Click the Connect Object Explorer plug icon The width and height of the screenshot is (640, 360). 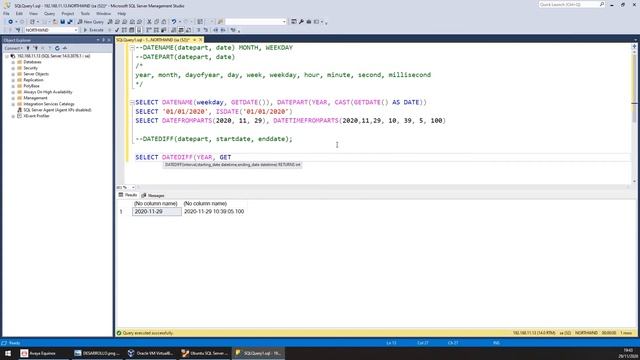pos(28,48)
